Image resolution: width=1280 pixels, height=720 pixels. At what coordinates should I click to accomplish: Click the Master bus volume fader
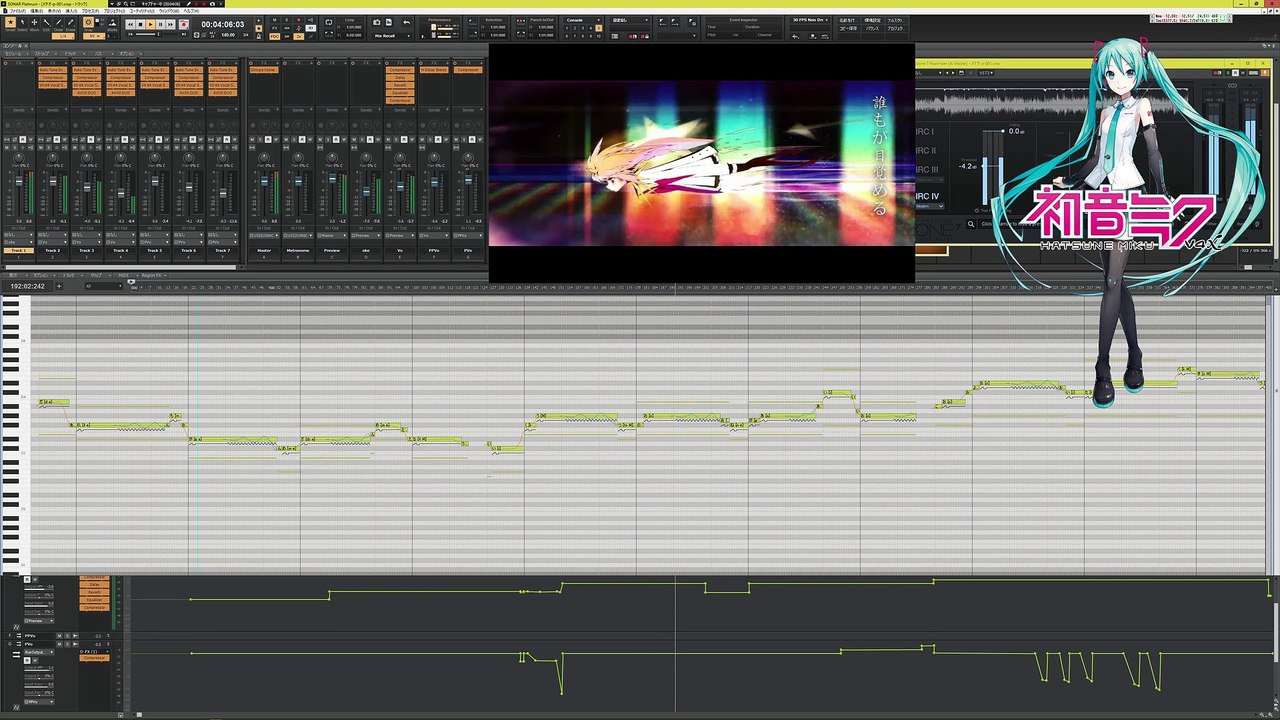(x=264, y=181)
